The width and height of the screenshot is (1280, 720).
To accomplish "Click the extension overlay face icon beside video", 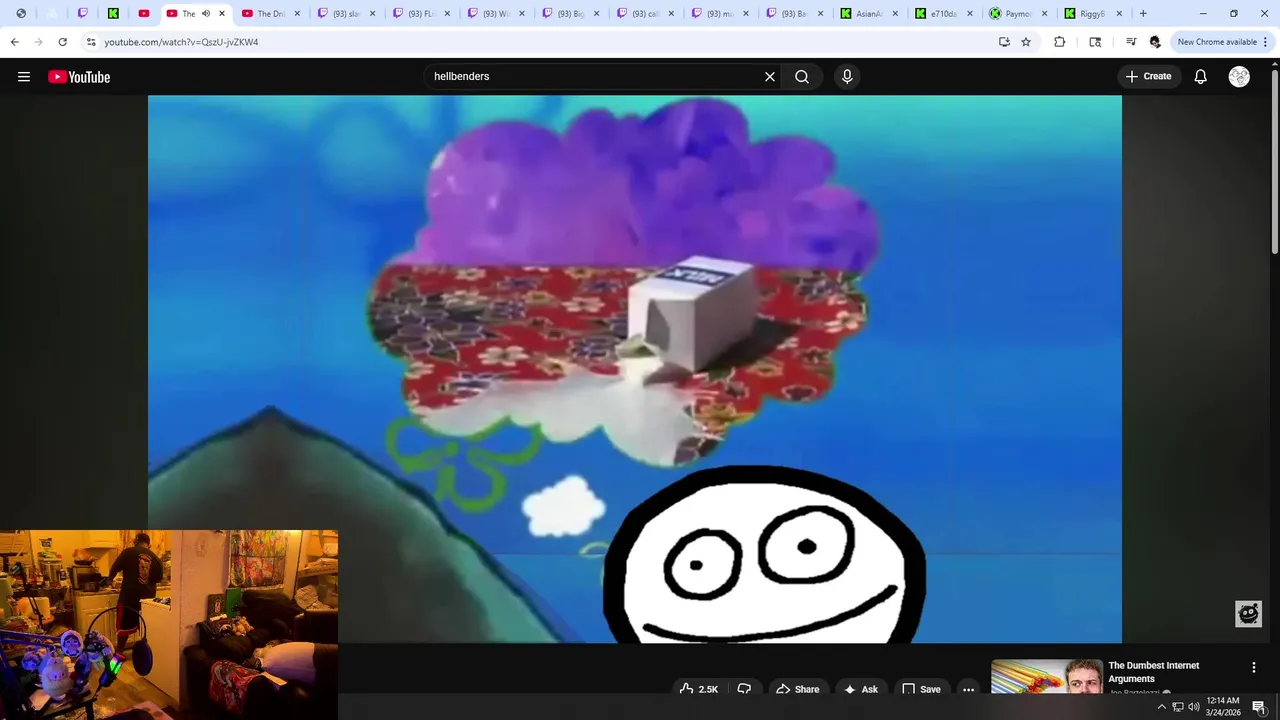I will coord(1248,614).
